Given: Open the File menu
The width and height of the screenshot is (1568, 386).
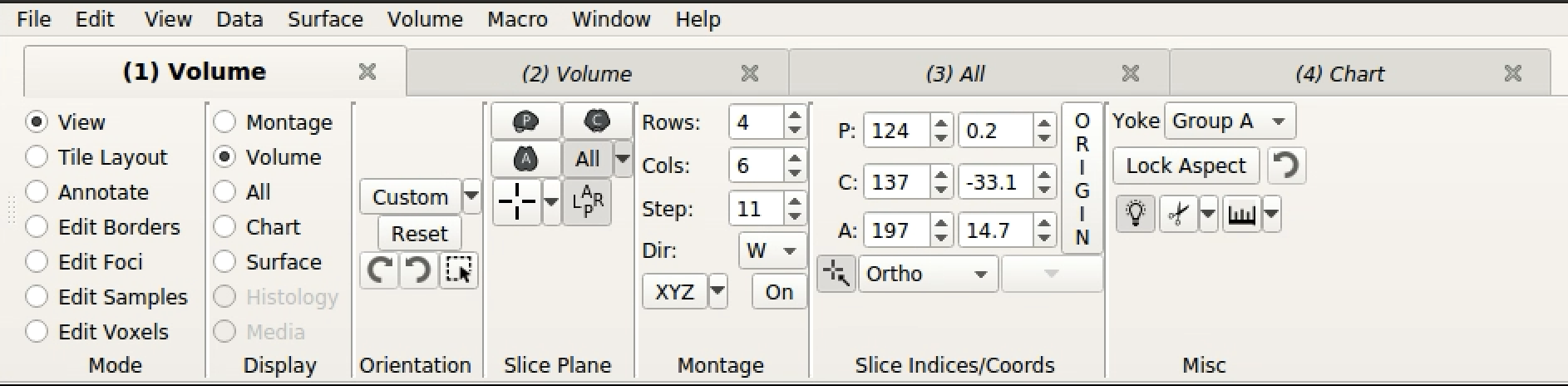Looking at the screenshot, I should click(x=34, y=19).
